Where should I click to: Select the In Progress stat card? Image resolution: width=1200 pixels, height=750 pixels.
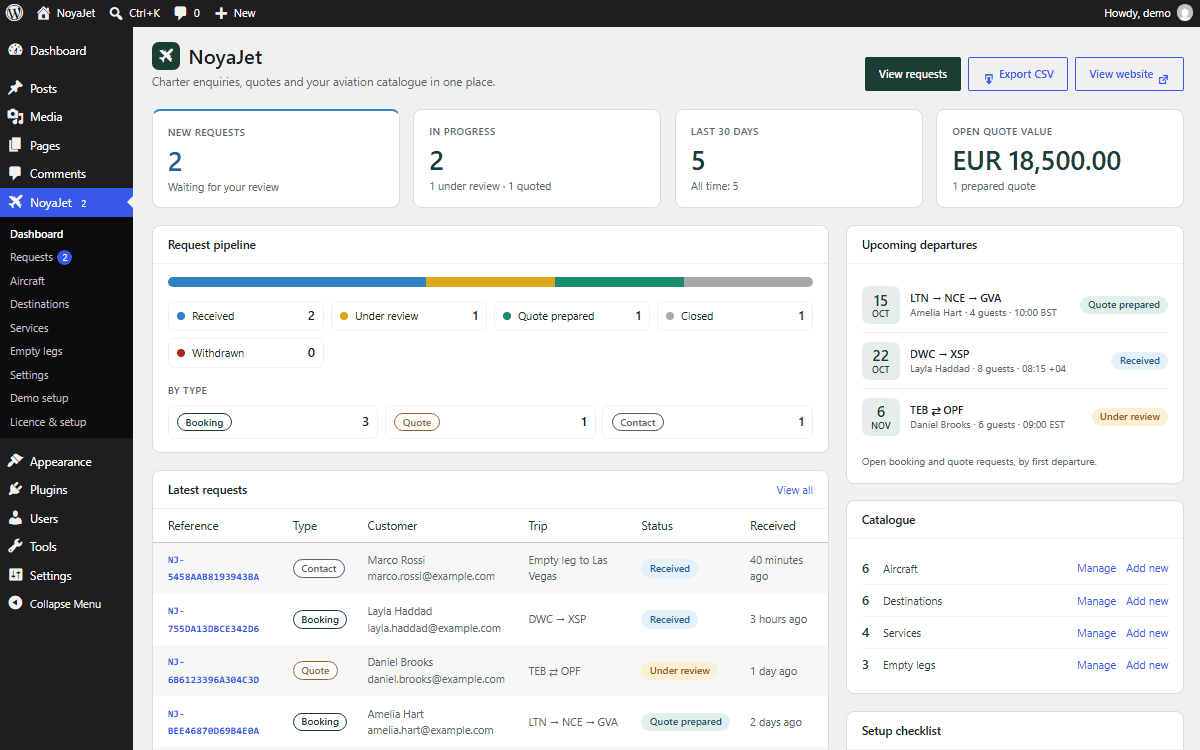click(x=537, y=158)
